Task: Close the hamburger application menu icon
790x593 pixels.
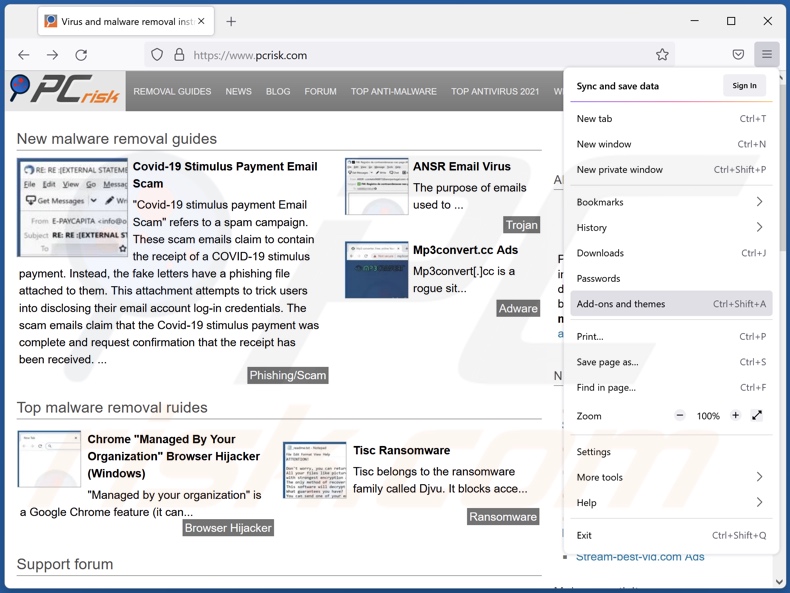Action: tap(767, 55)
